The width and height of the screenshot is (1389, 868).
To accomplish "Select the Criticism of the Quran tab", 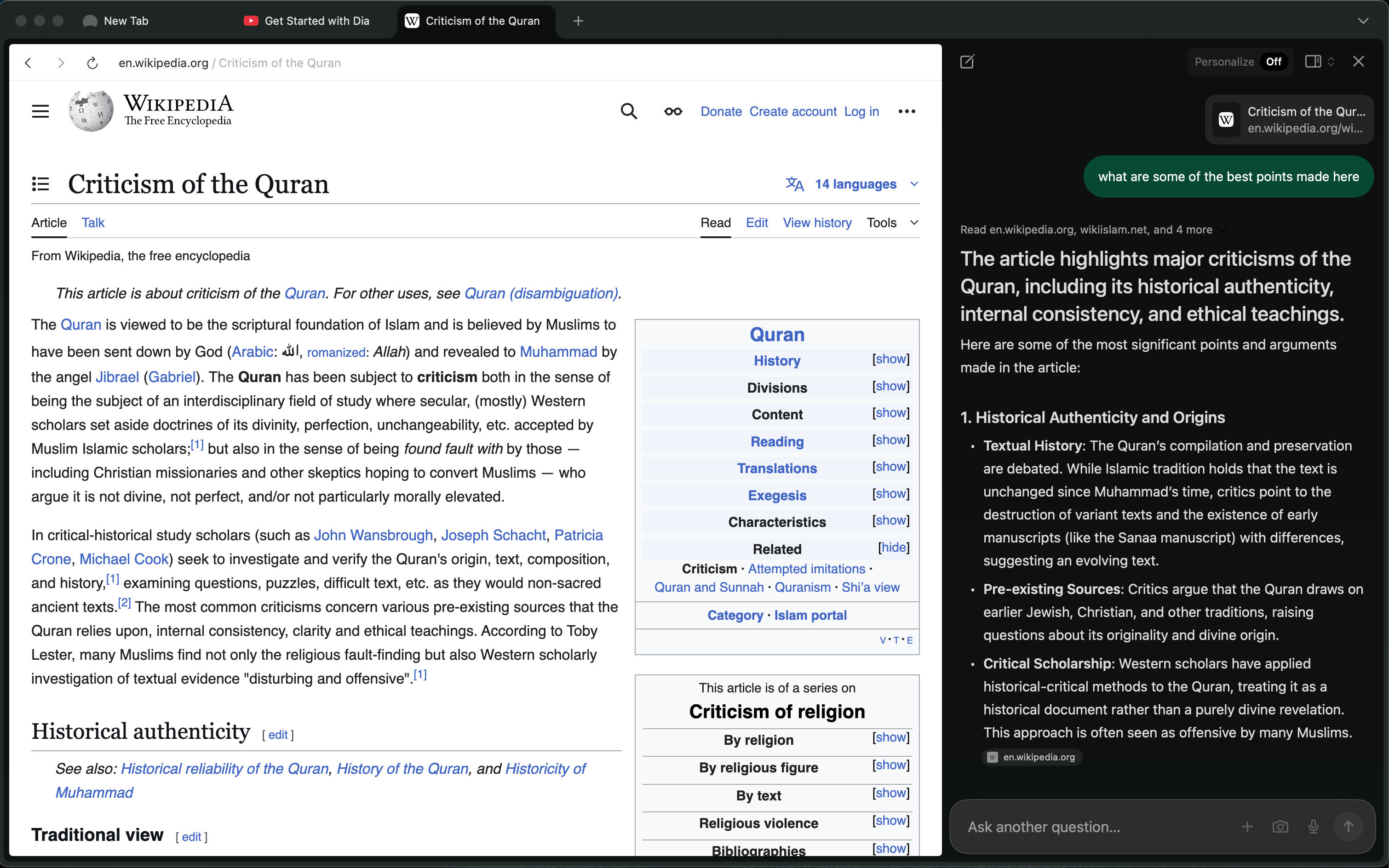I will point(476,21).
